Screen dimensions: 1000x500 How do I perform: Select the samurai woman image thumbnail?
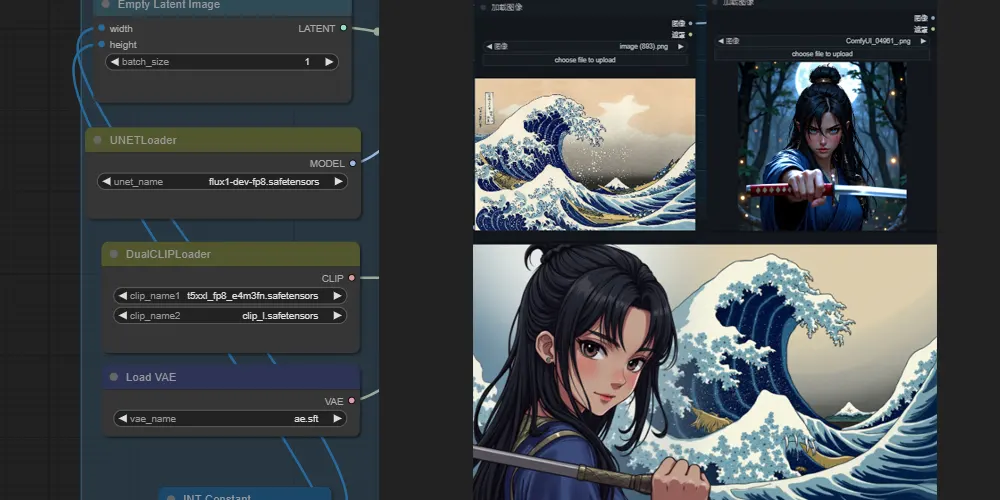point(822,146)
